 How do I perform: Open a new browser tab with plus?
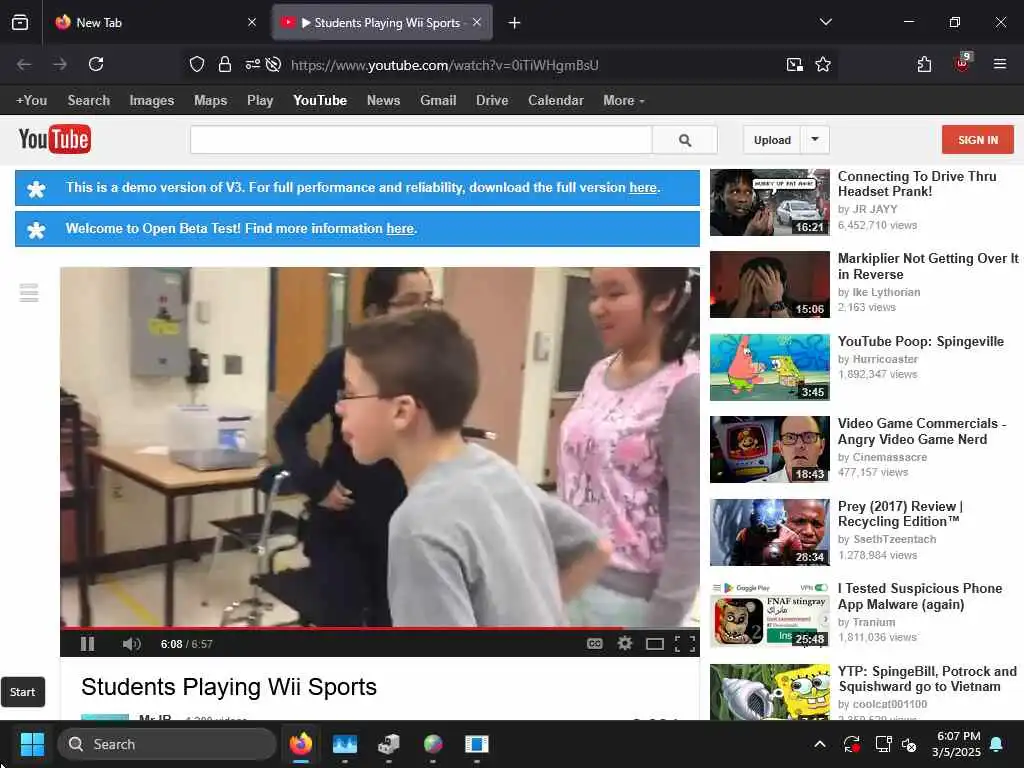(x=514, y=23)
